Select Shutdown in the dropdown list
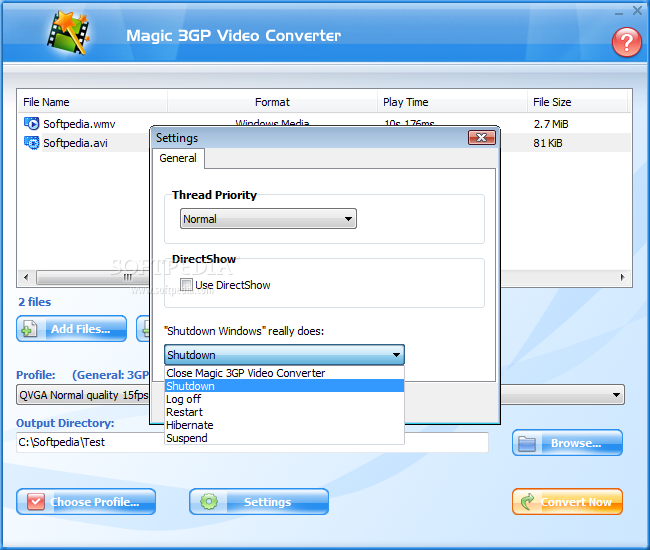Image resolution: width=650 pixels, height=550 pixels. 284,386
